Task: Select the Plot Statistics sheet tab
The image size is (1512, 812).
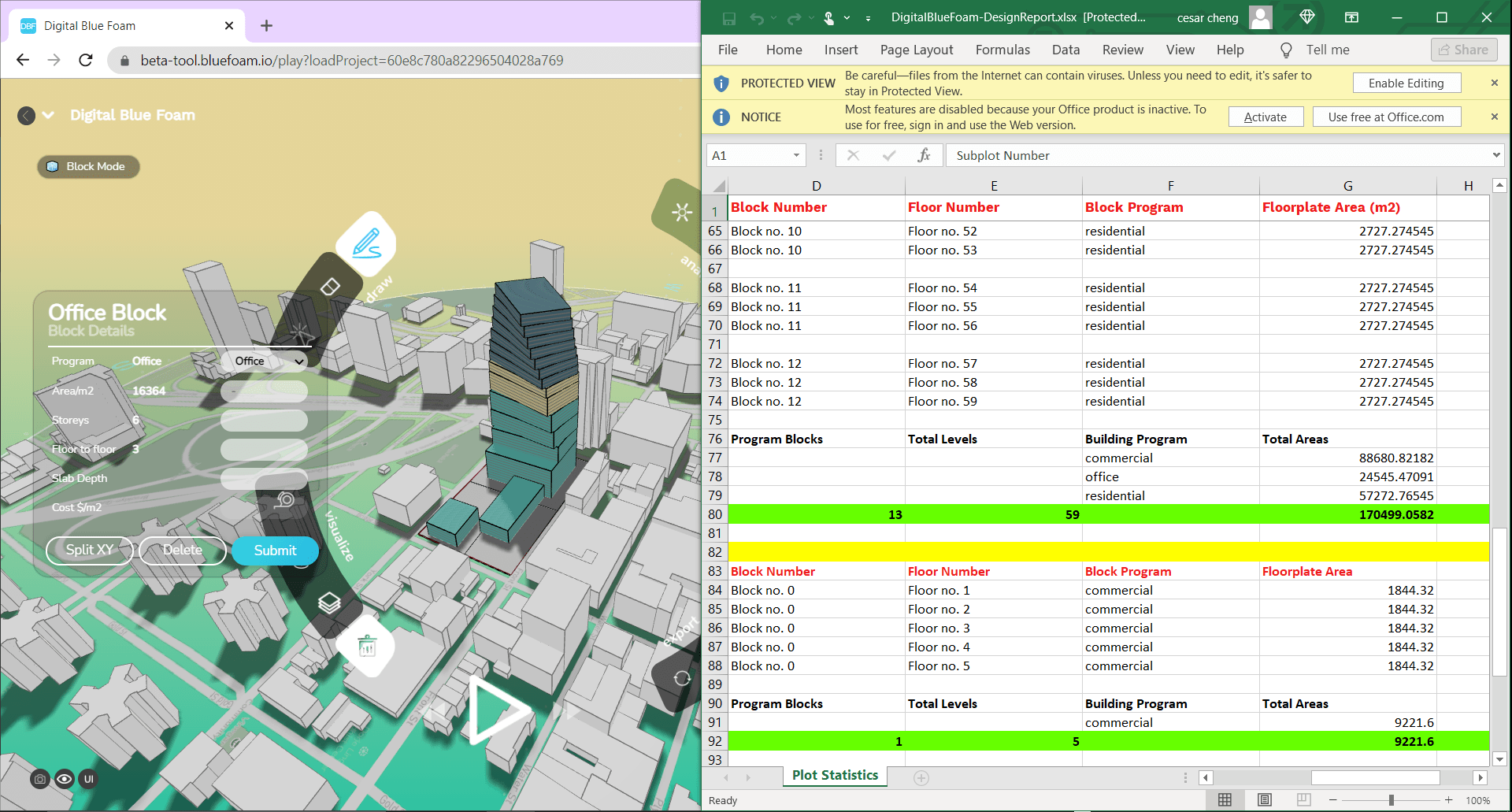Action: coord(835,776)
